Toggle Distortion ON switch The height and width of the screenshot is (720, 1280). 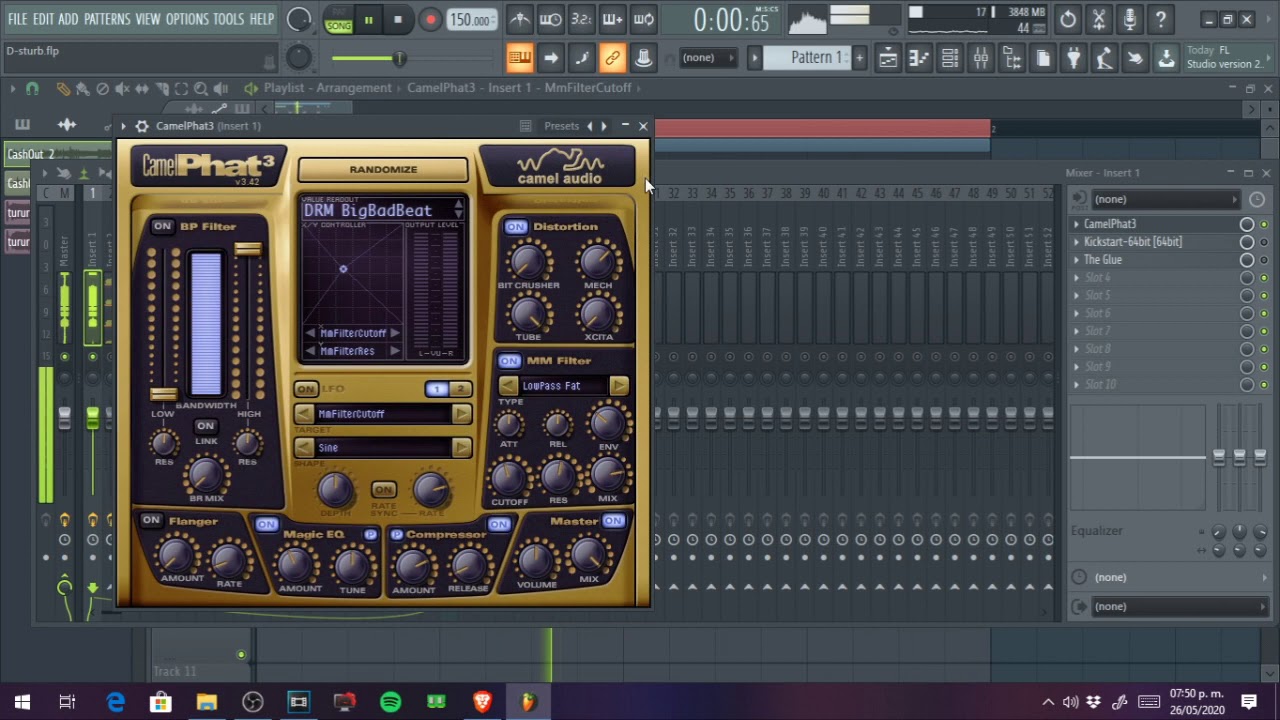point(515,226)
